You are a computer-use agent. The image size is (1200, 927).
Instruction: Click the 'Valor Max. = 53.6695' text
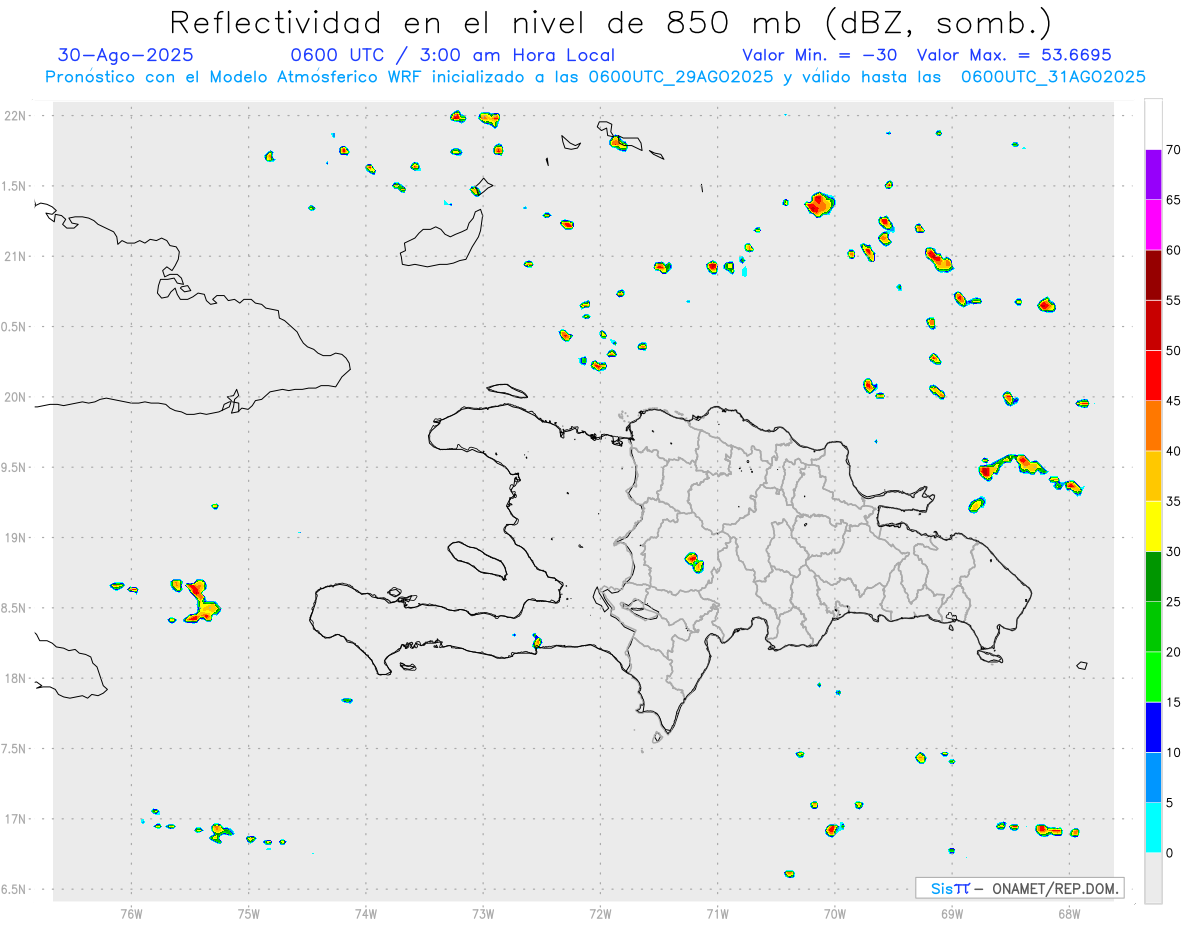click(1014, 55)
